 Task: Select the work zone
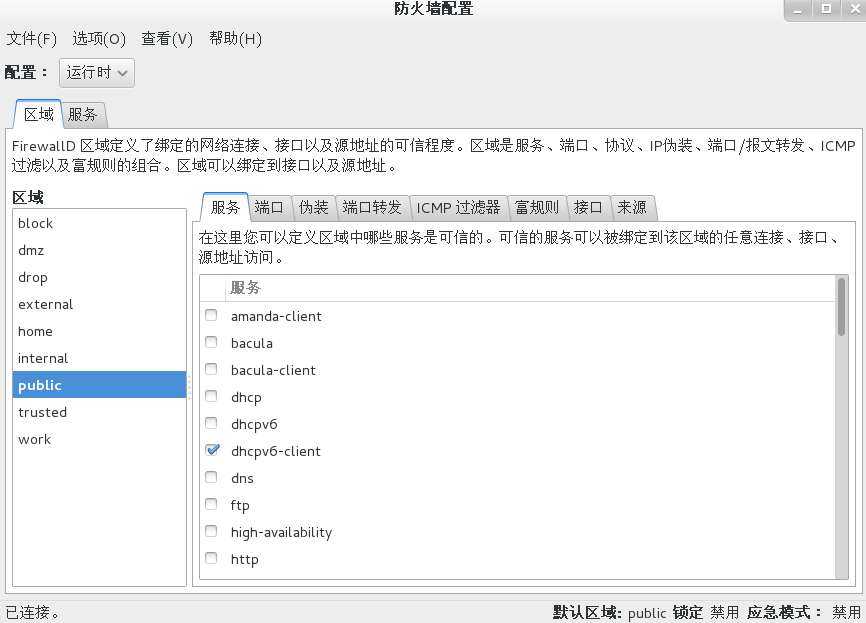click(x=99, y=440)
